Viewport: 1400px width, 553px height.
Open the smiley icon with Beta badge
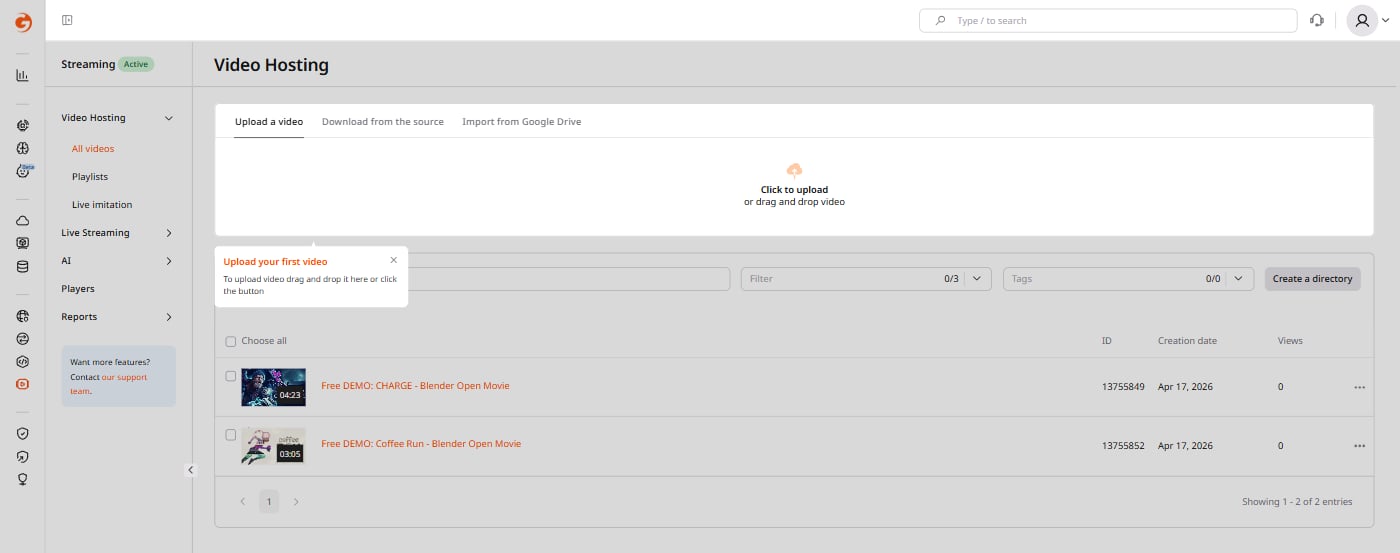(x=23, y=171)
